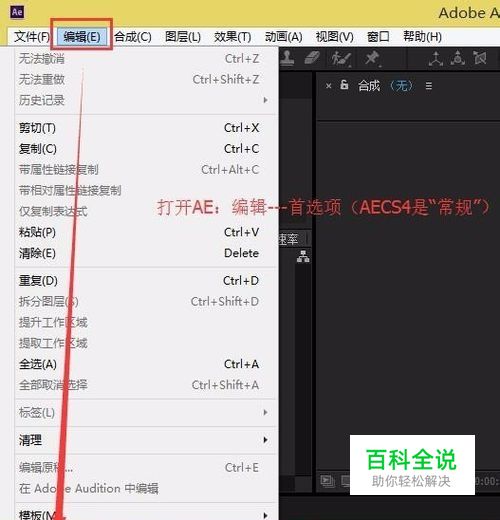Click the 带属性链接复制 menu entry
The image size is (500, 520).
(147, 170)
